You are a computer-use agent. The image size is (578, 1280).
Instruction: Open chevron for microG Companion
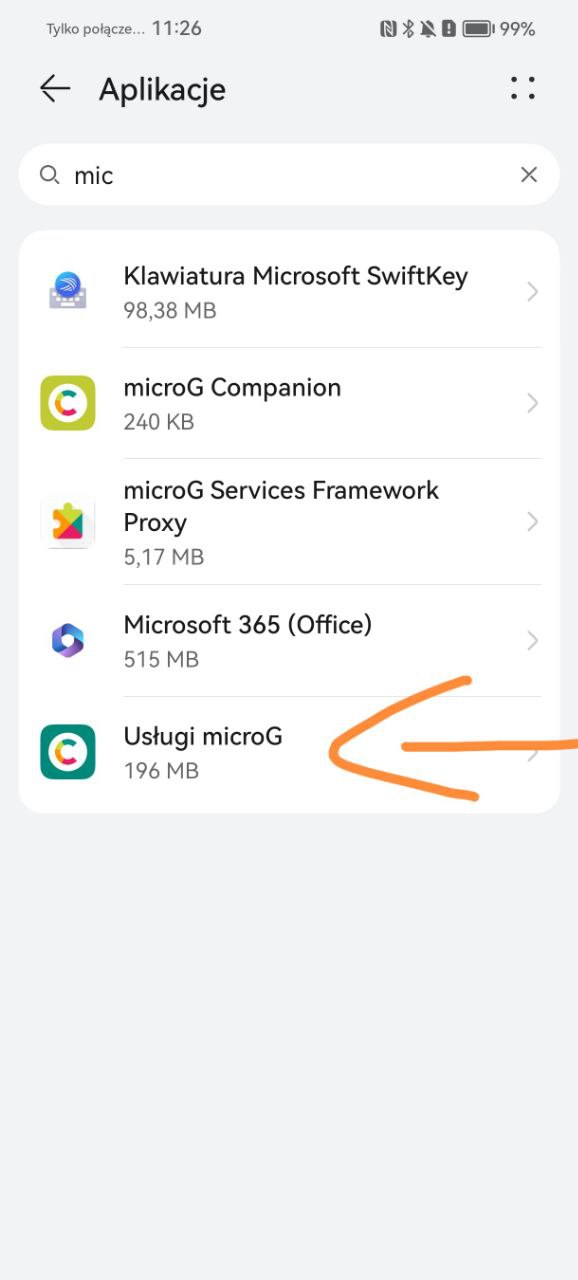click(533, 403)
